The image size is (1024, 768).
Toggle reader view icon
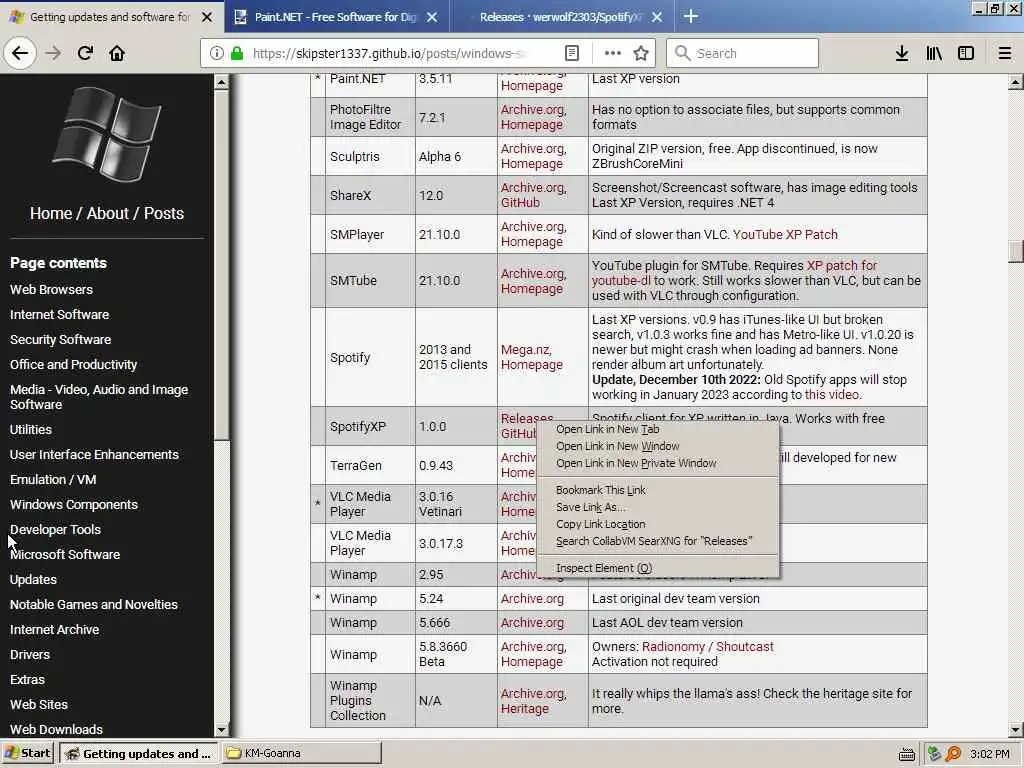pos(571,53)
